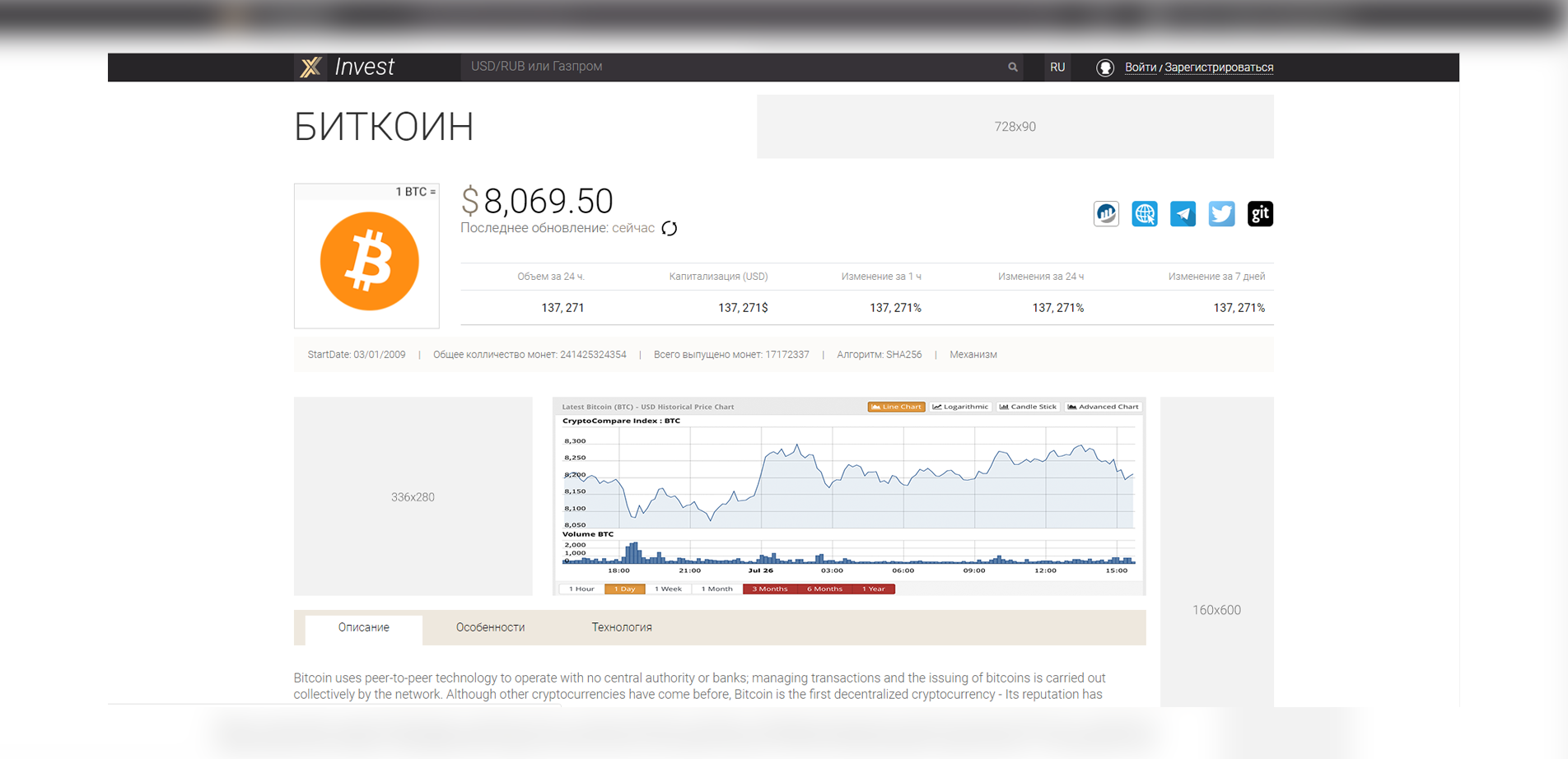
Task: Click the Войти link
Action: point(1141,68)
